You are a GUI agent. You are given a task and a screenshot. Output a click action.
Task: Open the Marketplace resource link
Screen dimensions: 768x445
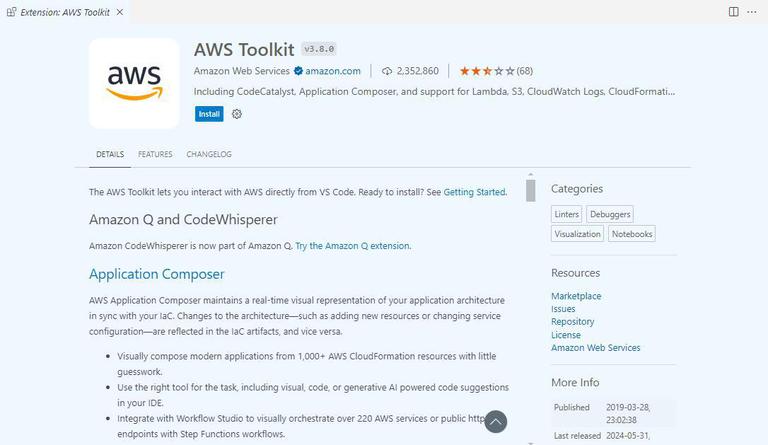click(576, 296)
